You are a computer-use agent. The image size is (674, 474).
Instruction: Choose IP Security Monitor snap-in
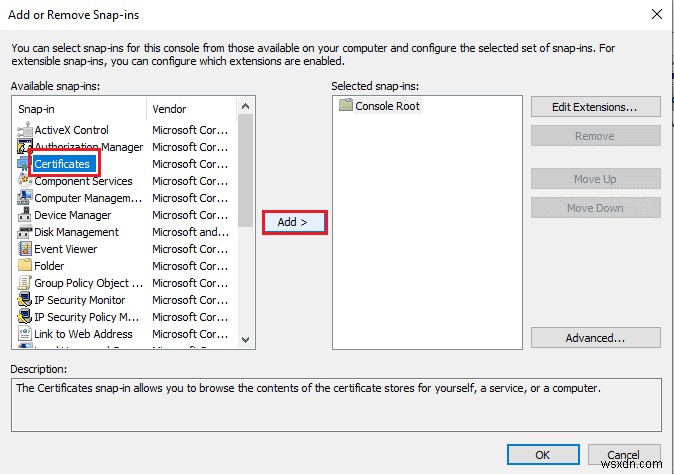[80, 300]
